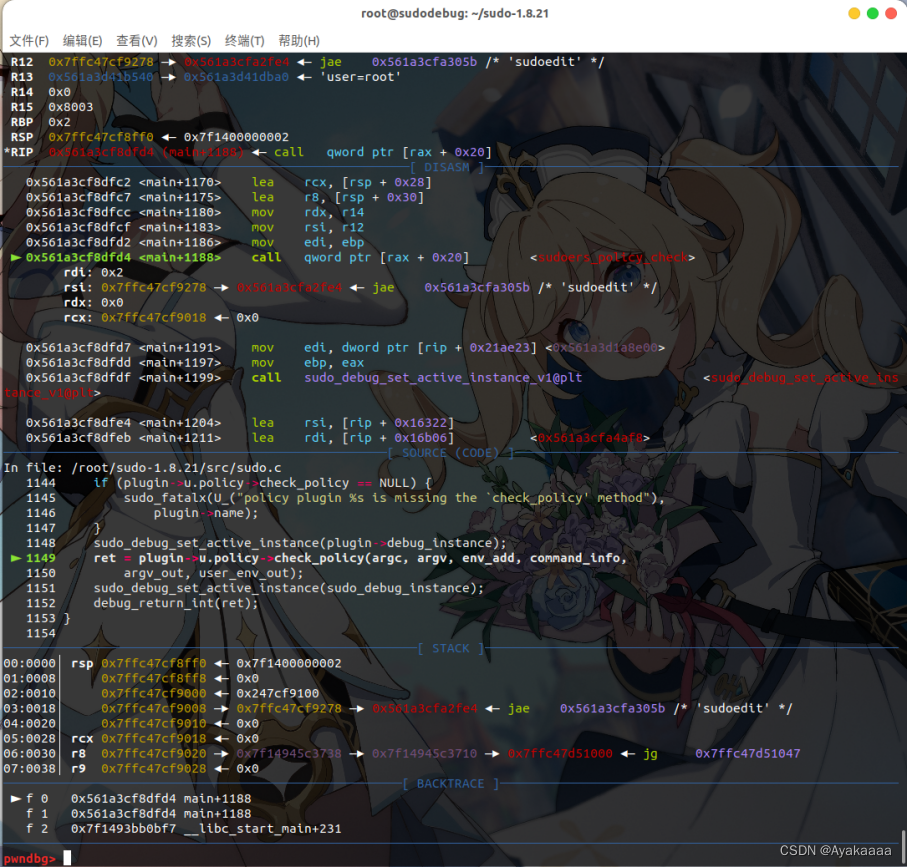
Task: Click the DISASM section header
Action: (x=447, y=167)
